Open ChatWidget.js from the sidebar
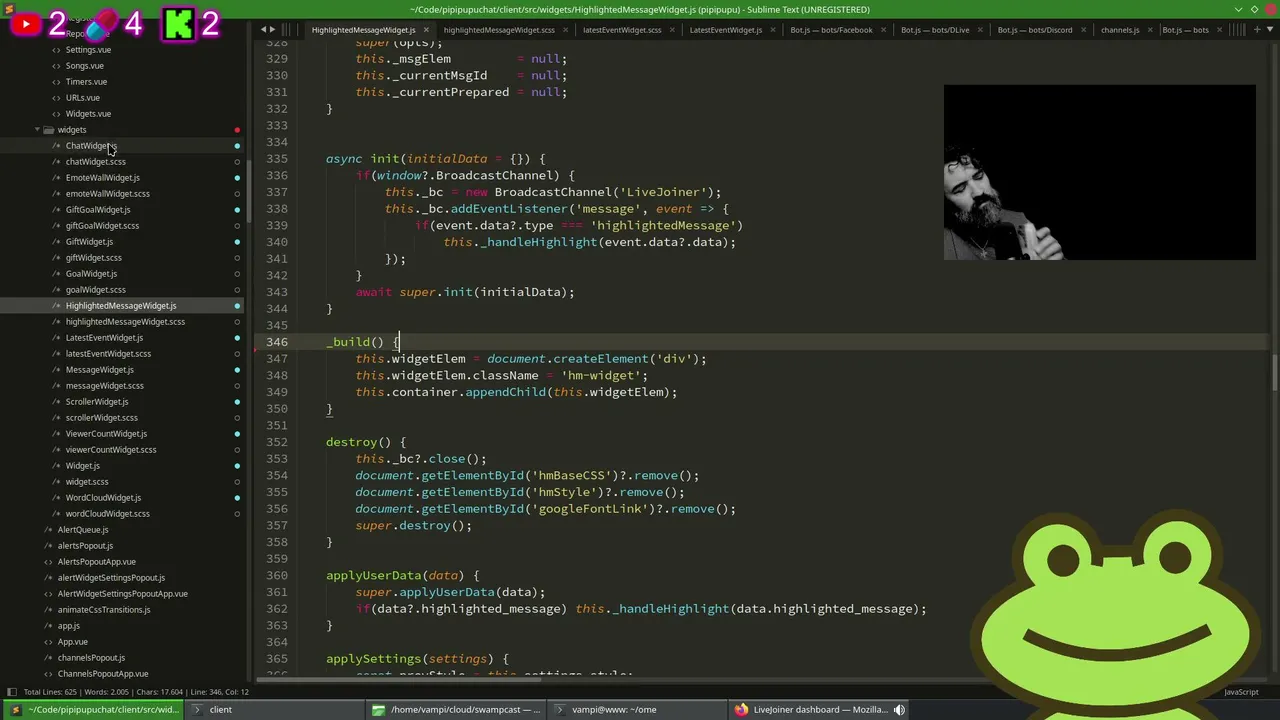Image resolution: width=1280 pixels, height=720 pixels. (x=91, y=146)
